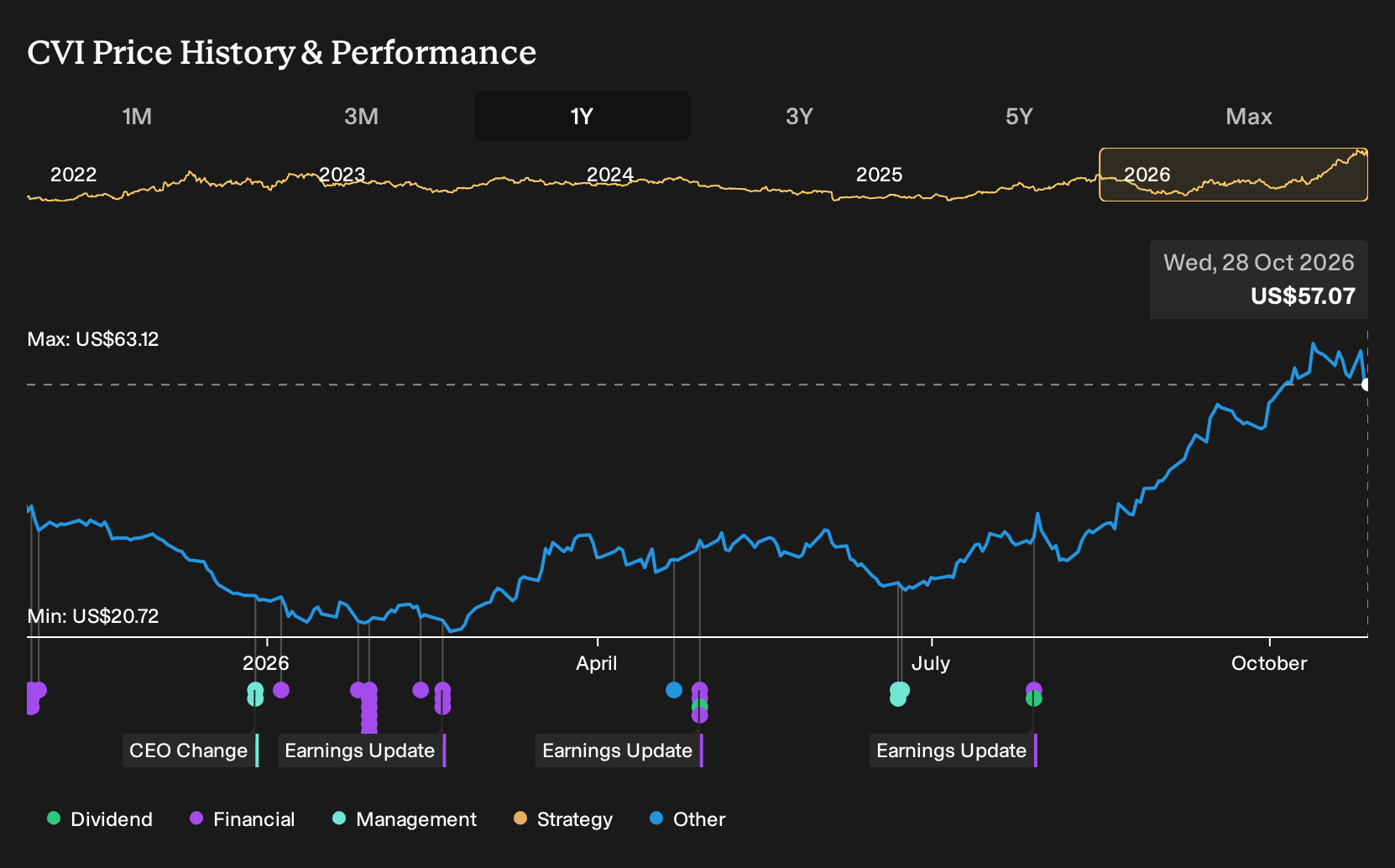The height and width of the screenshot is (868, 1395).
Task: Click the CVI Price History & Performance heading
Action: coord(282,52)
